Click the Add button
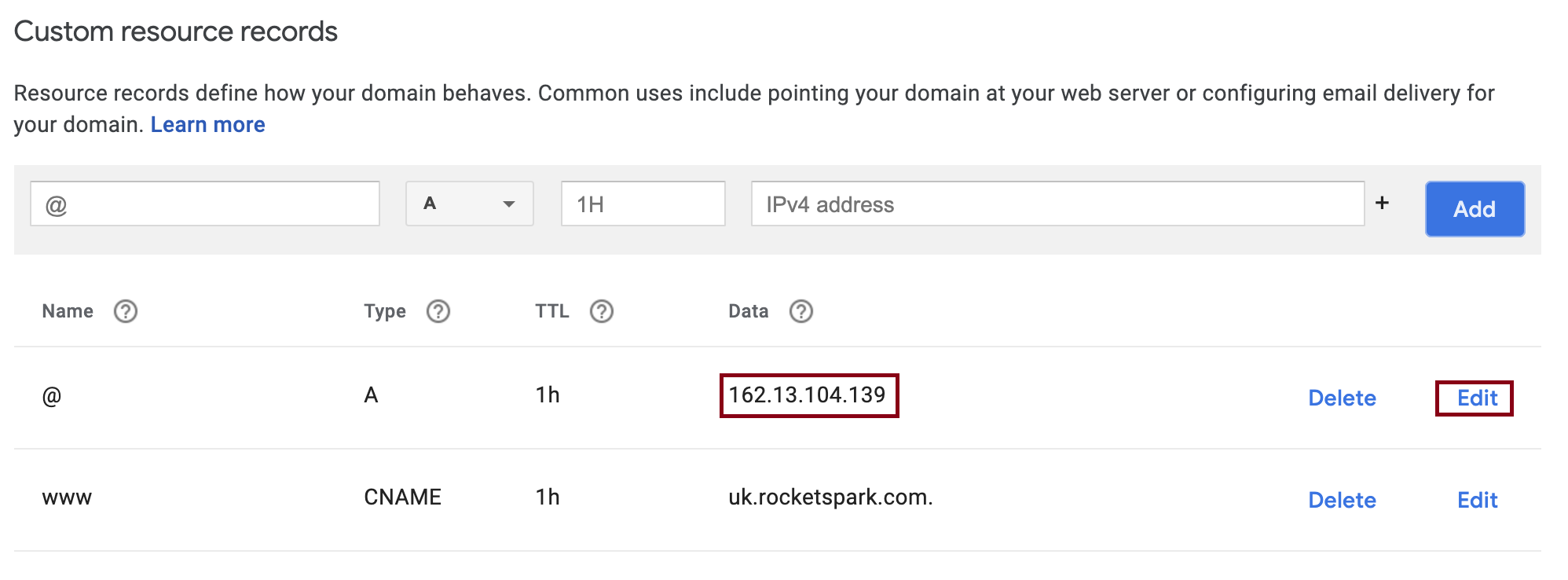 tap(1475, 209)
